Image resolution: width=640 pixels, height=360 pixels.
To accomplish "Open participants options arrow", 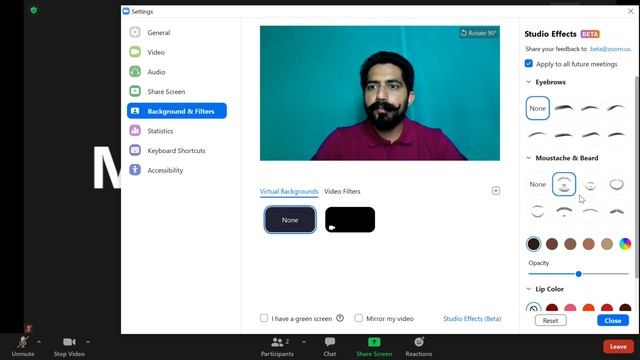I will [x=304, y=342].
